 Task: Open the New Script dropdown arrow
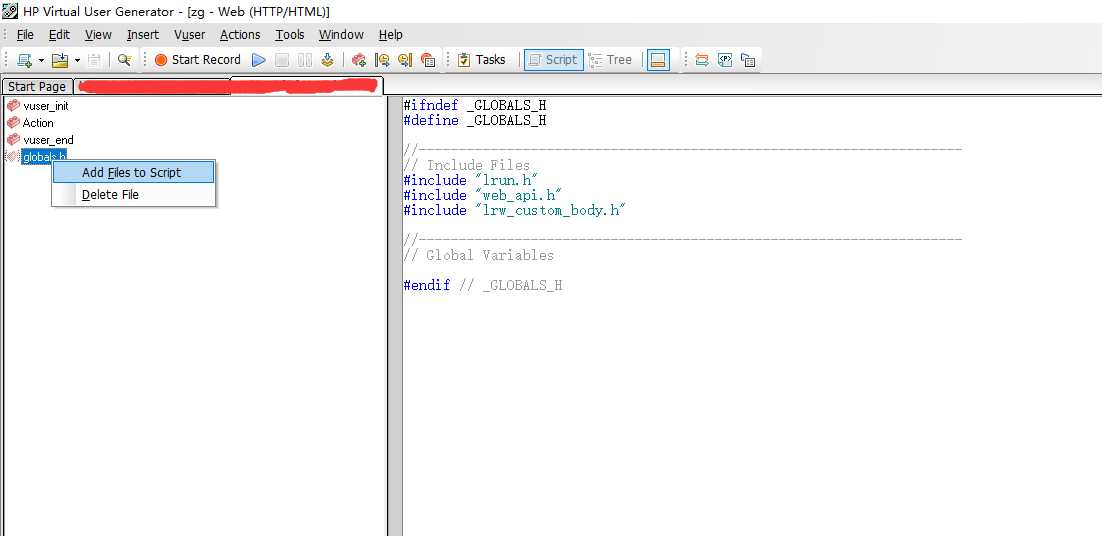(x=41, y=60)
